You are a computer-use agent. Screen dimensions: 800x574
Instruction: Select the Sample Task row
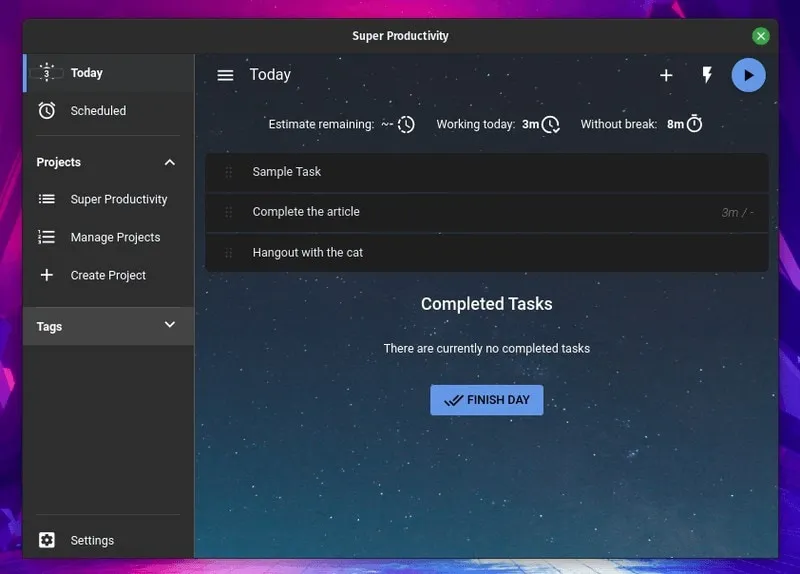click(x=287, y=172)
